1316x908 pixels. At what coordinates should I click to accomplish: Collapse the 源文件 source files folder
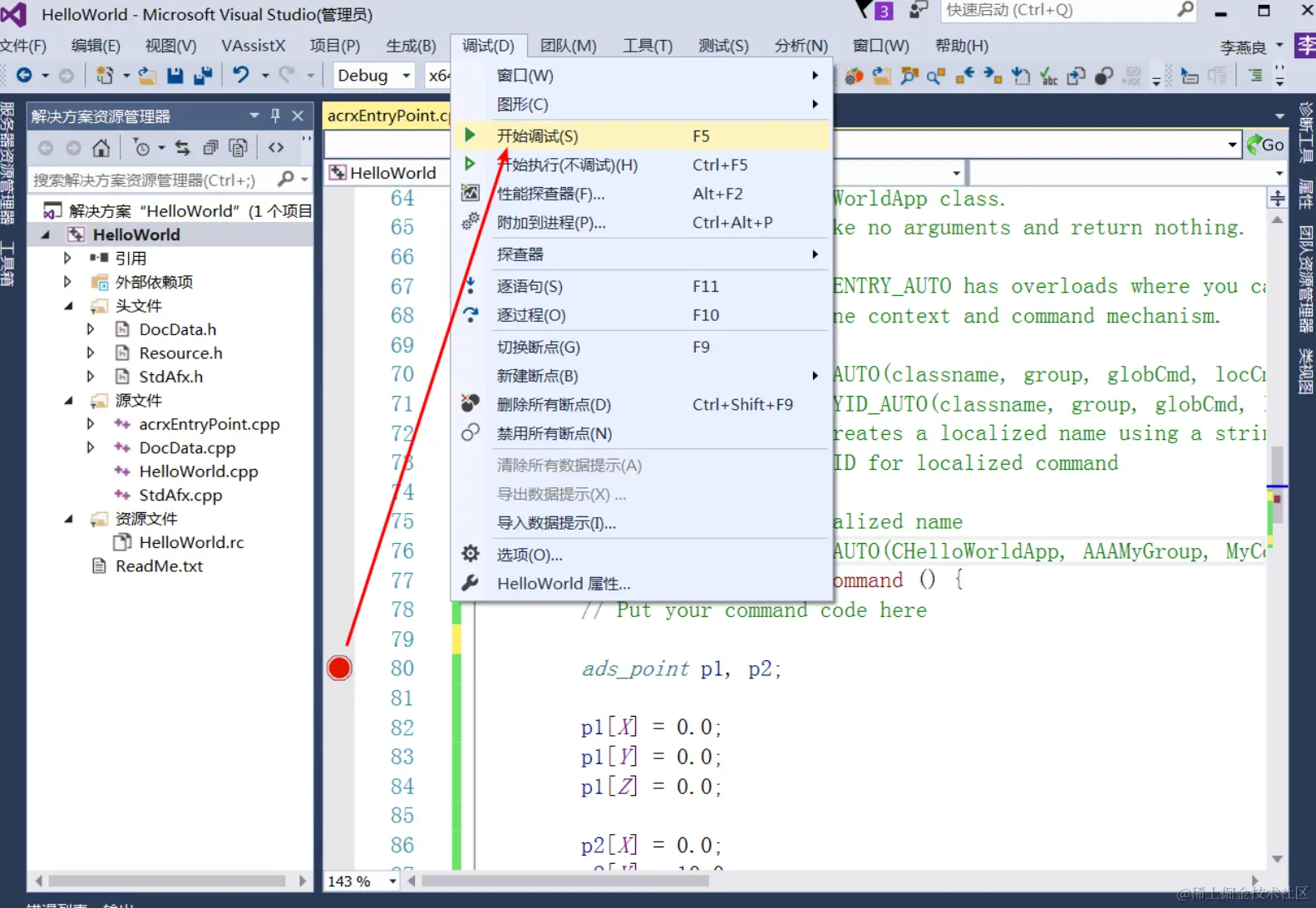coord(68,401)
